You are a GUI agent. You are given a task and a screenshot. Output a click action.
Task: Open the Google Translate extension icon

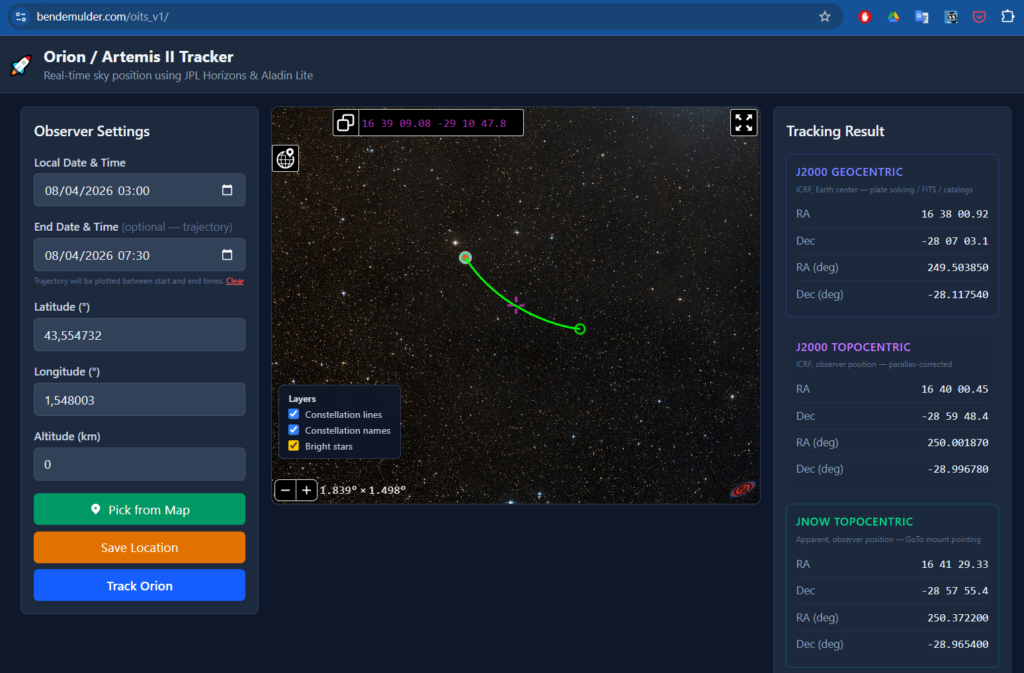pos(921,17)
